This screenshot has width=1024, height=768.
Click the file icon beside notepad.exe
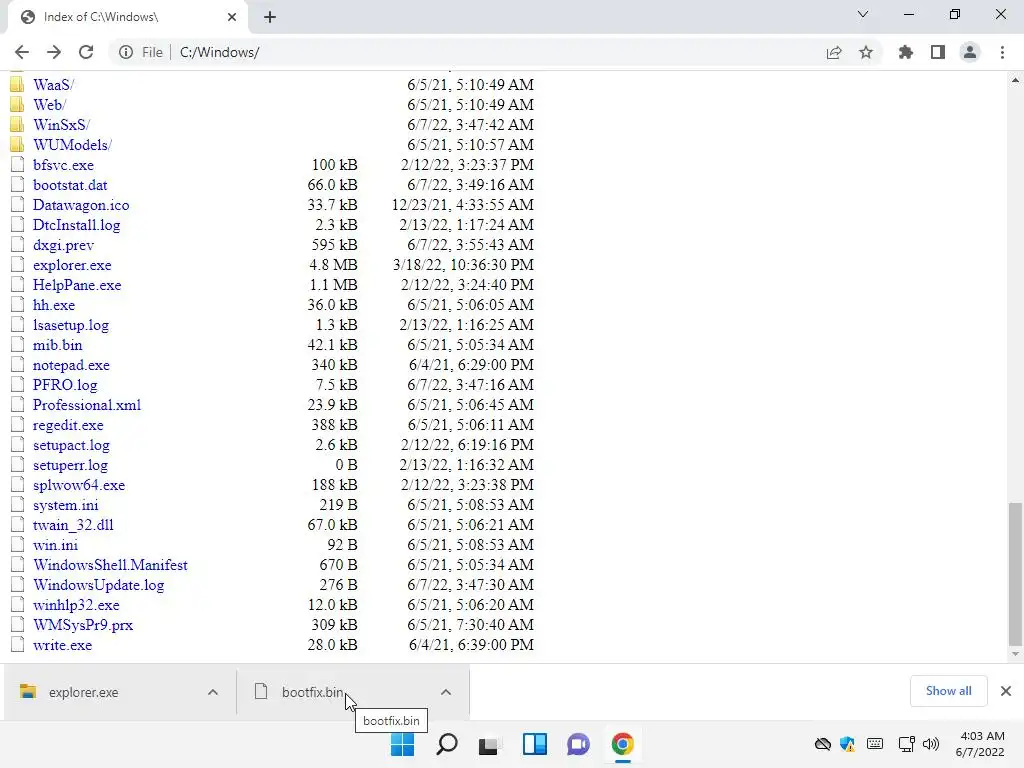[x=18, y=365]
